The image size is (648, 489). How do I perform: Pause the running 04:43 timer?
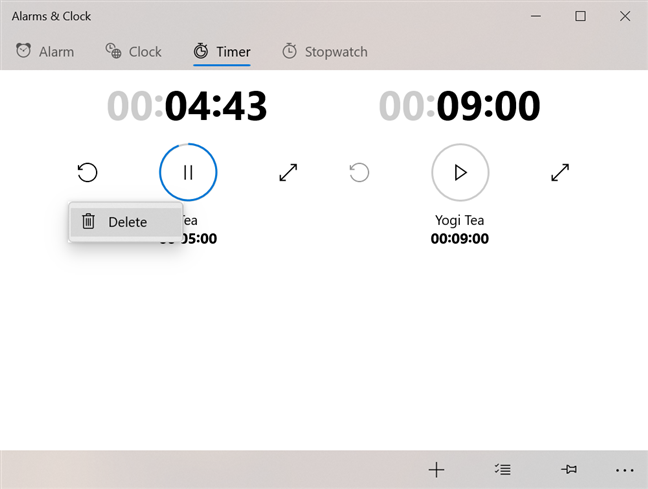click(x=188, y=172)
